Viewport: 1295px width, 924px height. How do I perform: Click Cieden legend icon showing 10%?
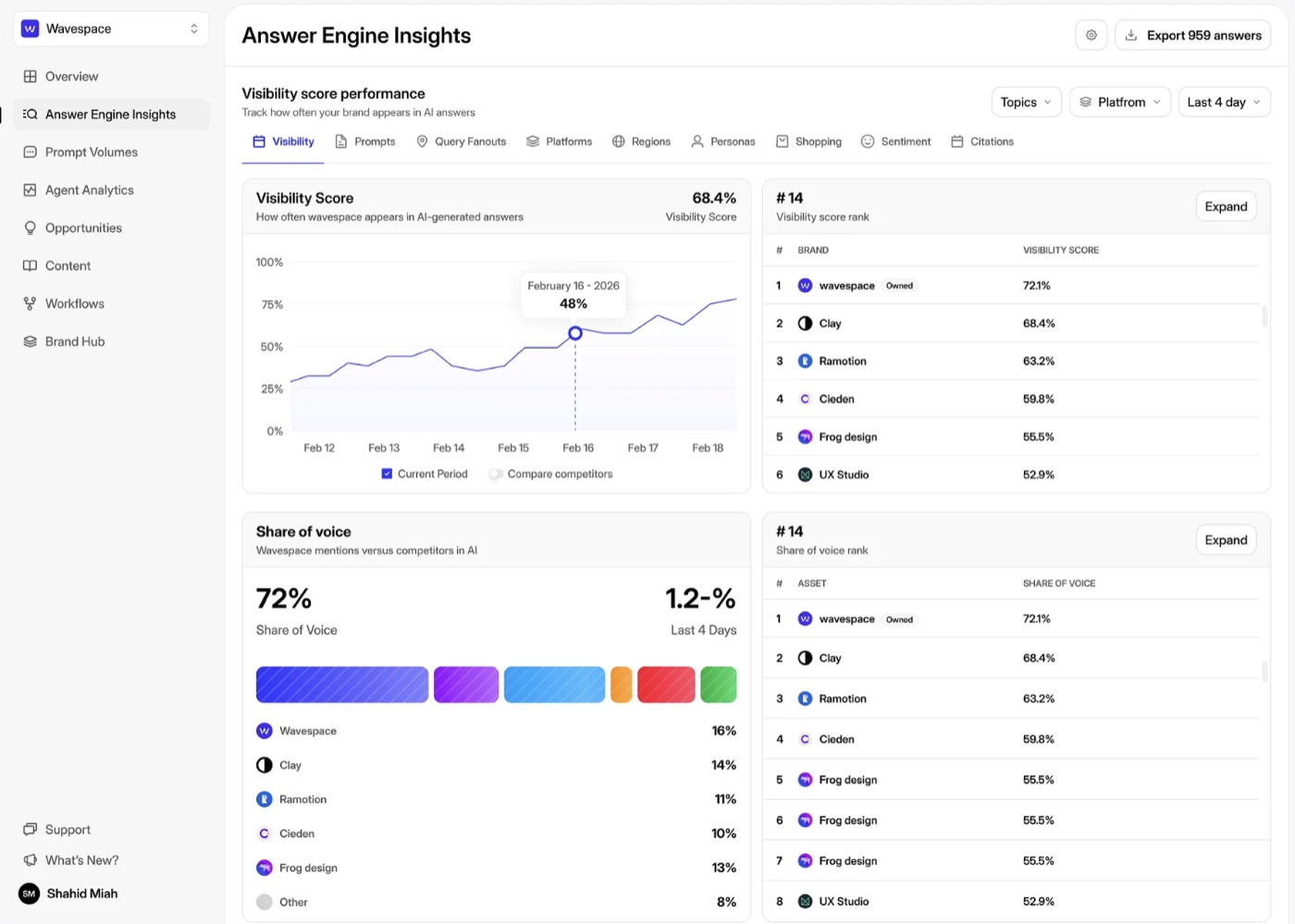tap(265, 833)
